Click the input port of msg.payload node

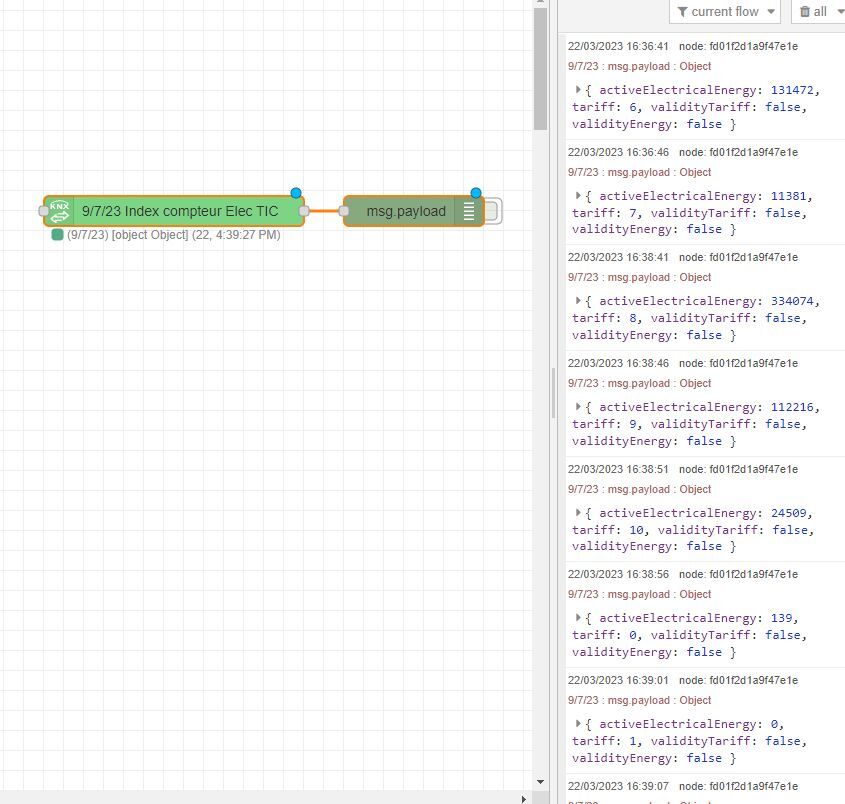pos(344,211)
